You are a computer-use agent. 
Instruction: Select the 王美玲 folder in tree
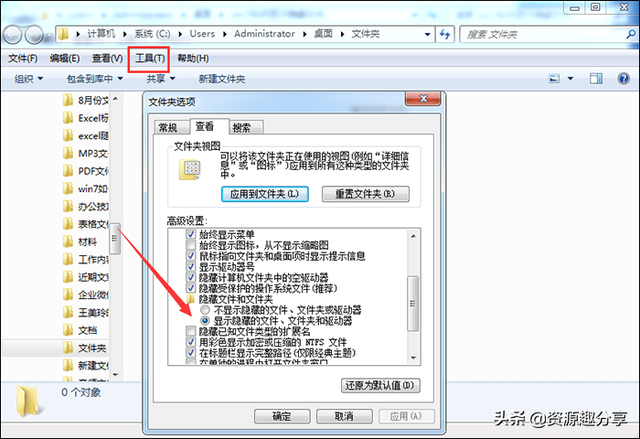86,313
